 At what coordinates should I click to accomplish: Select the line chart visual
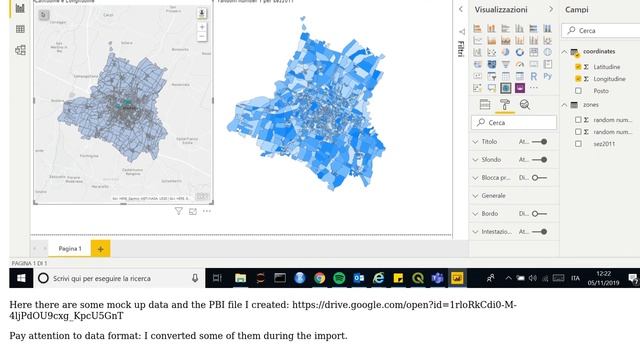tap(477, 40)
